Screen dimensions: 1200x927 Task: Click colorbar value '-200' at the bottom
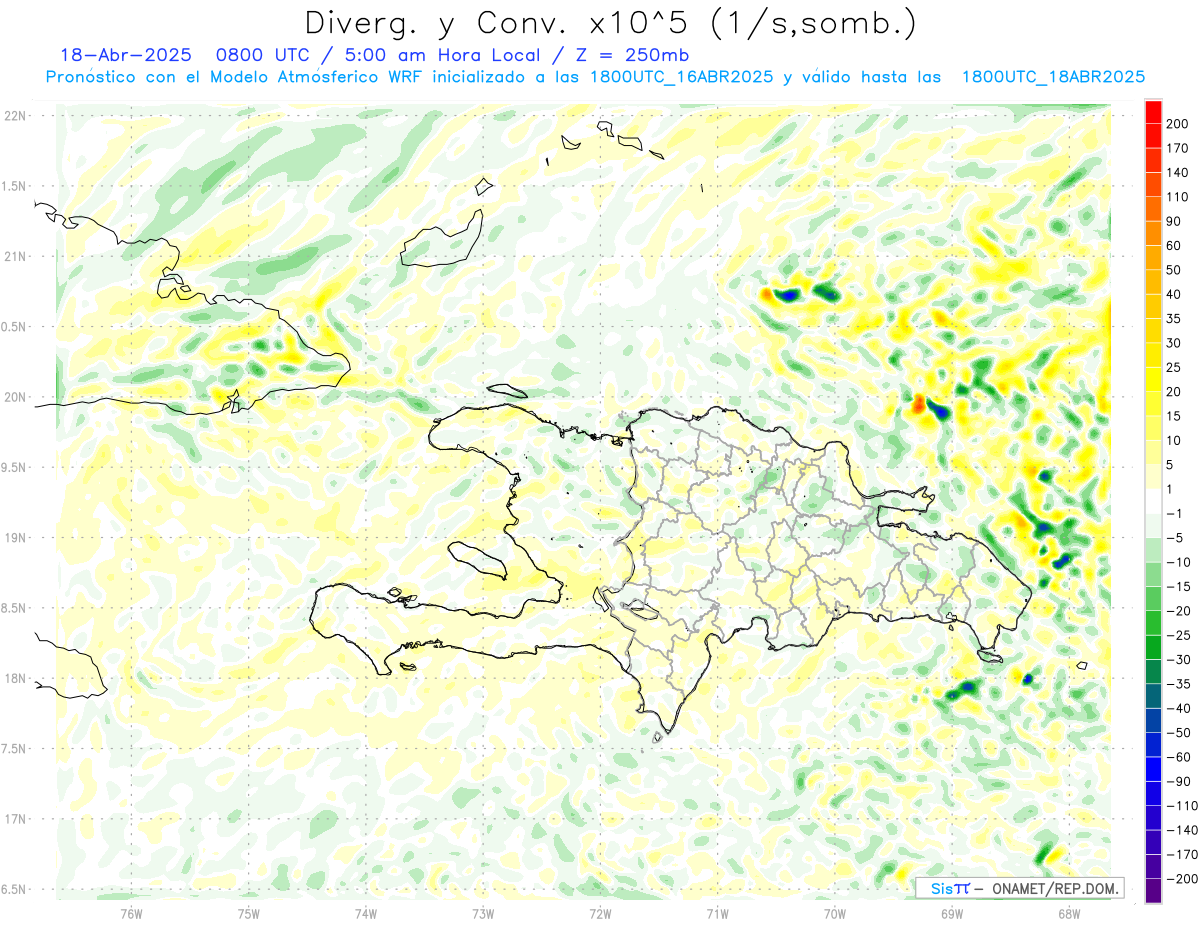tap(1180, 879)
